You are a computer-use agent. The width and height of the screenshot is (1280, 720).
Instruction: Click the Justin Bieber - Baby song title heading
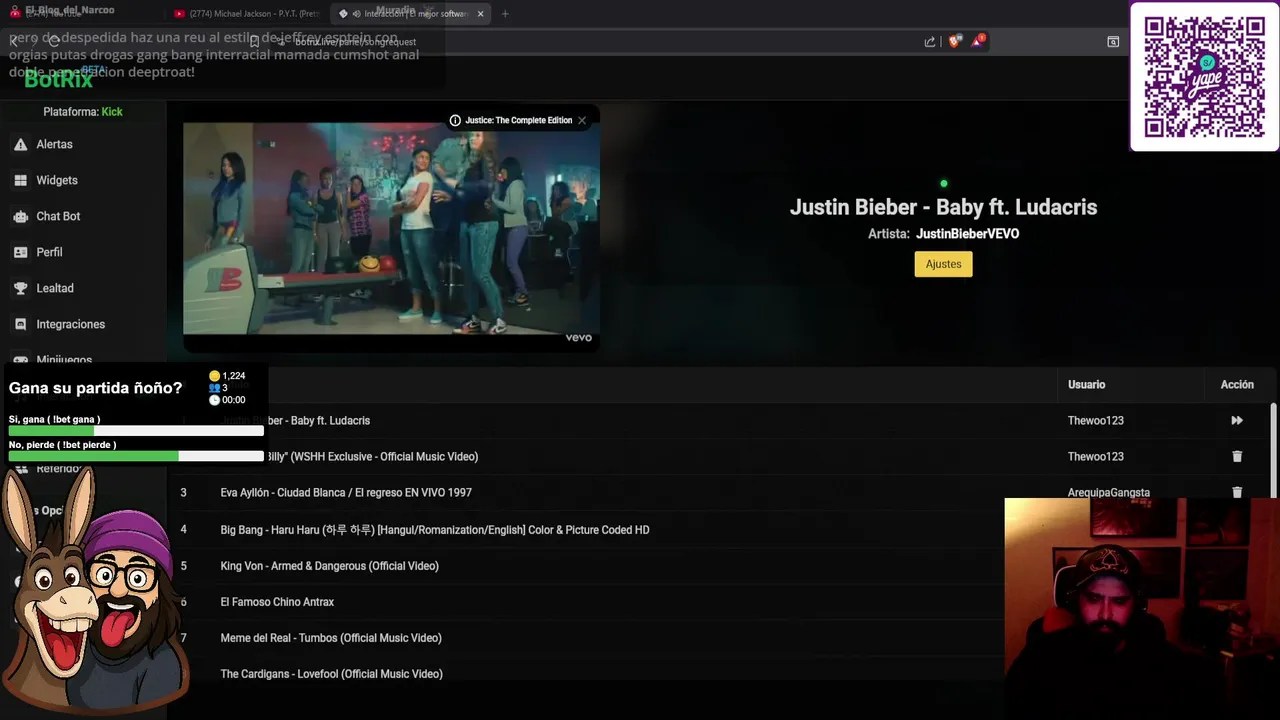pyautogui.click(x=943, y=207)
